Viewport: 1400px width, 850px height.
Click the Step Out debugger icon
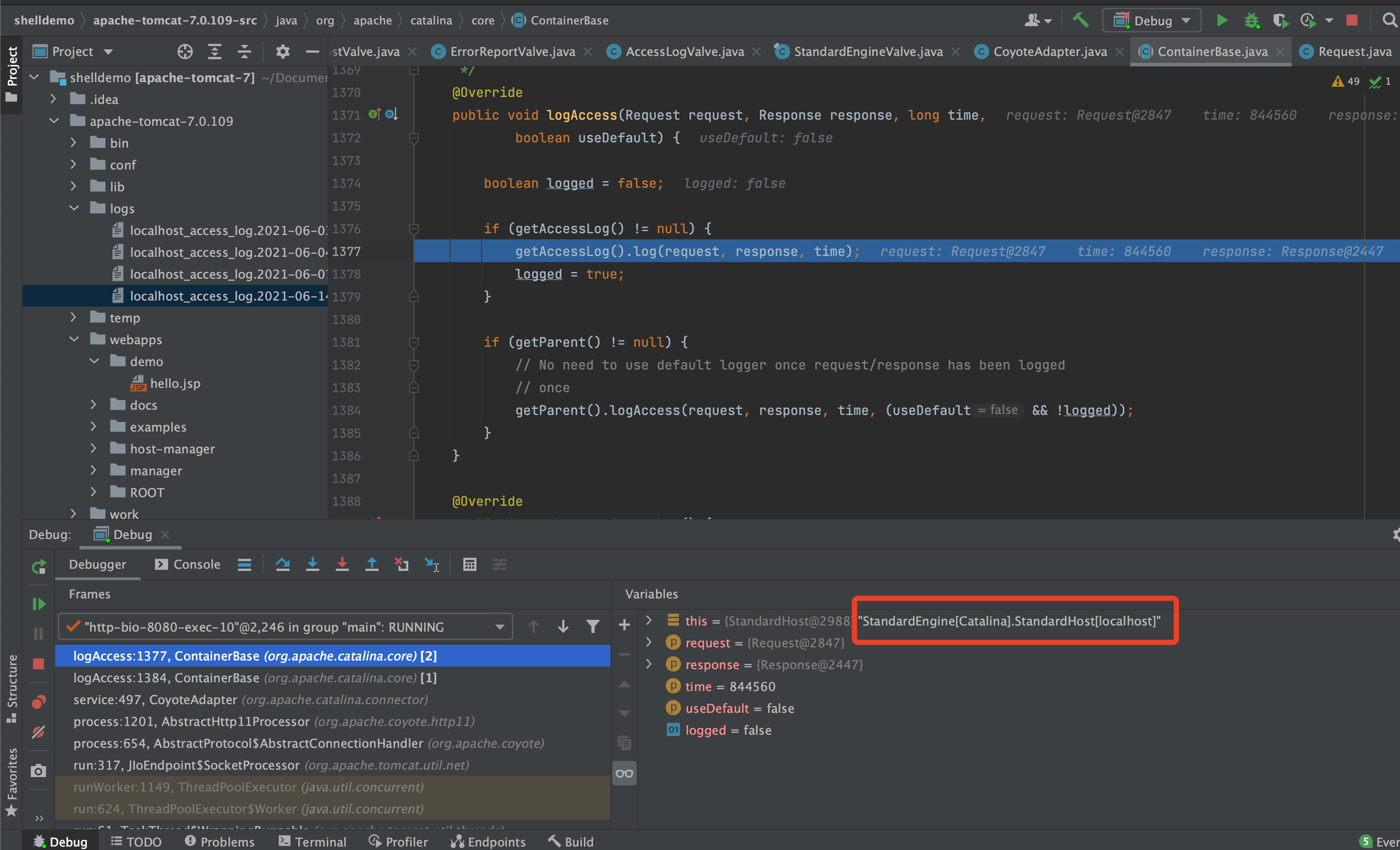(x=372, y=564)
